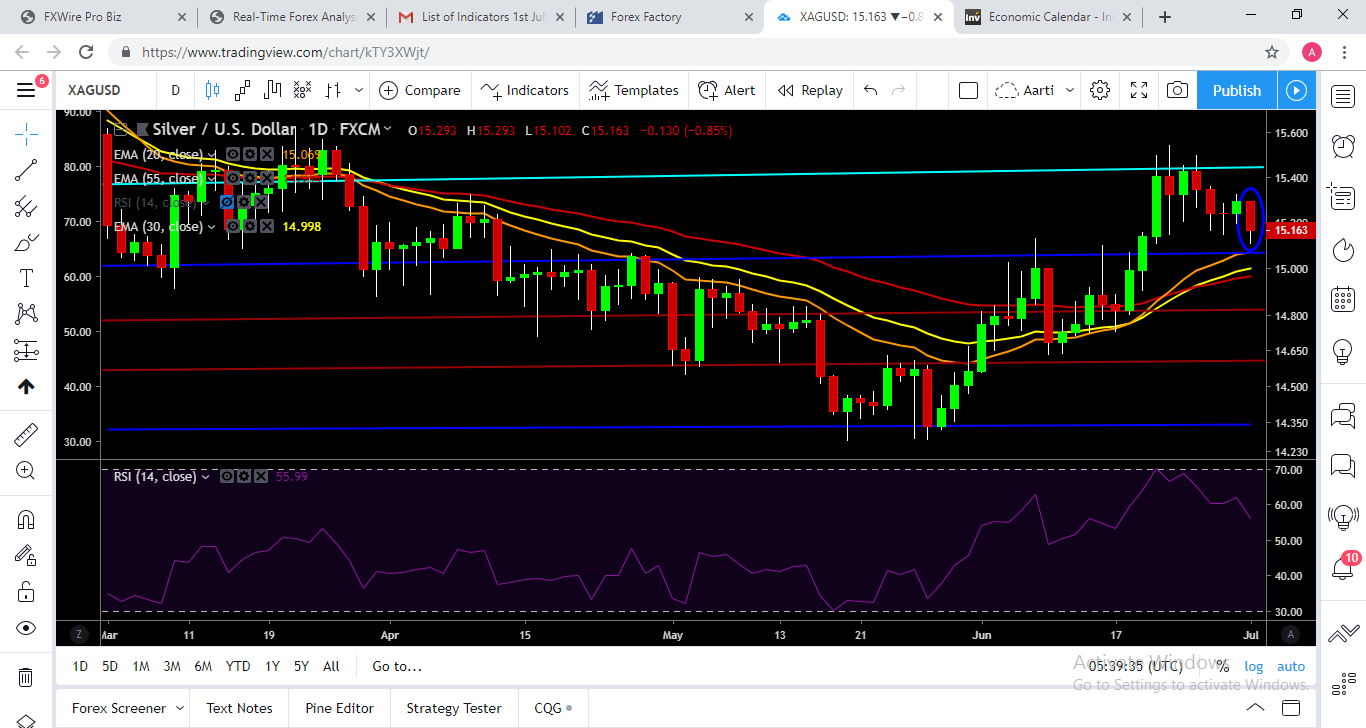This screenshot has width=1366, height=728.
Task: Click the play icon next to Publish
Action: (1296, 90)
